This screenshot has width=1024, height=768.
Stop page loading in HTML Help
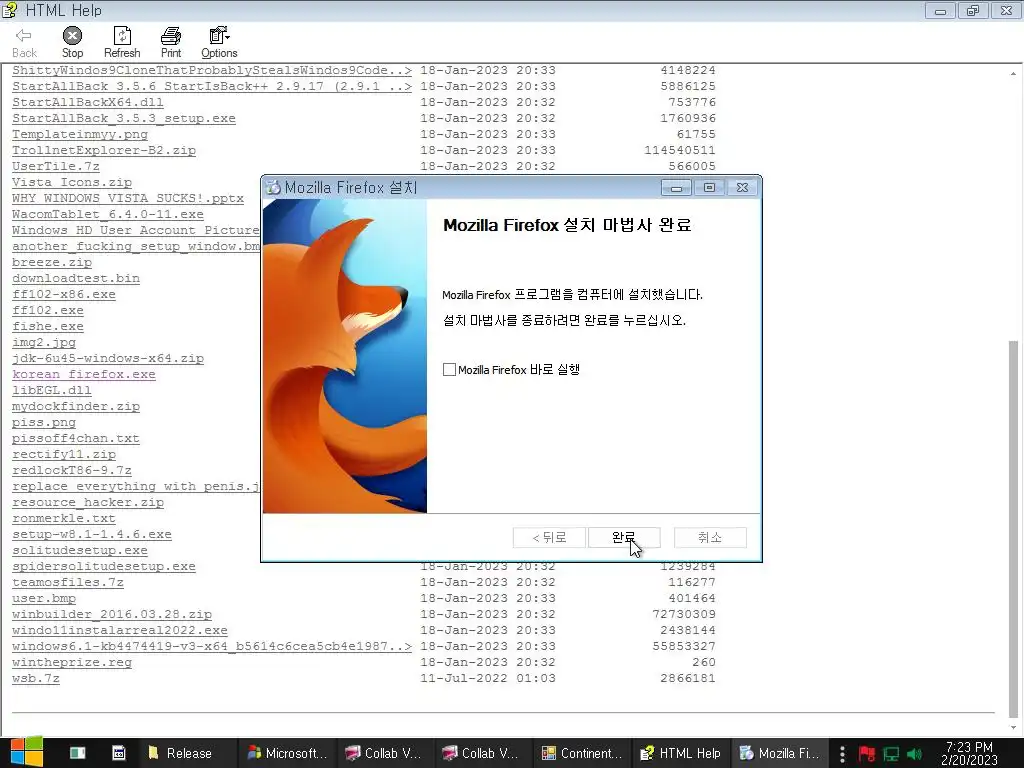(72, 42)
